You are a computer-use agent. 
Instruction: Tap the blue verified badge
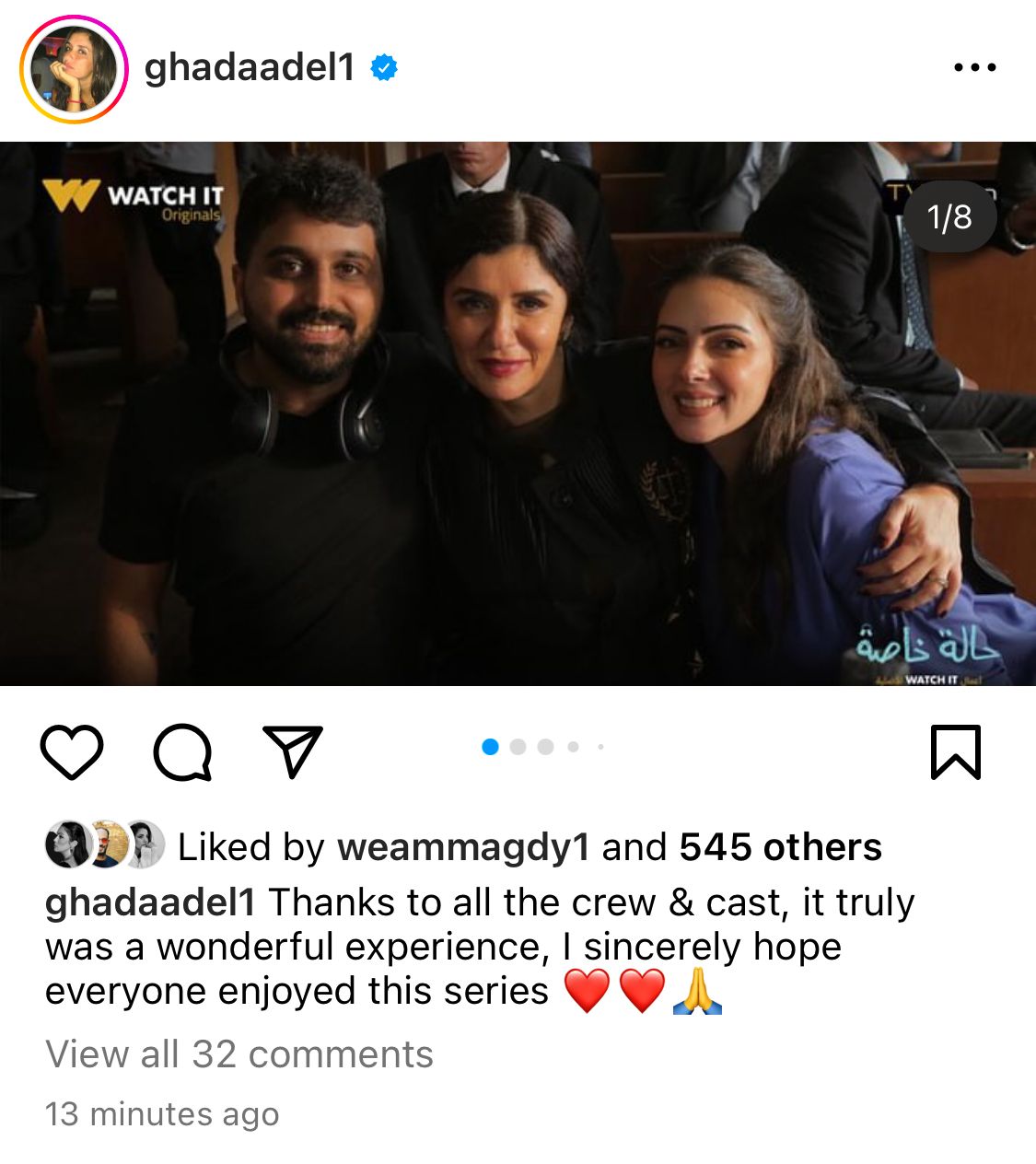[x=384, y=67]
